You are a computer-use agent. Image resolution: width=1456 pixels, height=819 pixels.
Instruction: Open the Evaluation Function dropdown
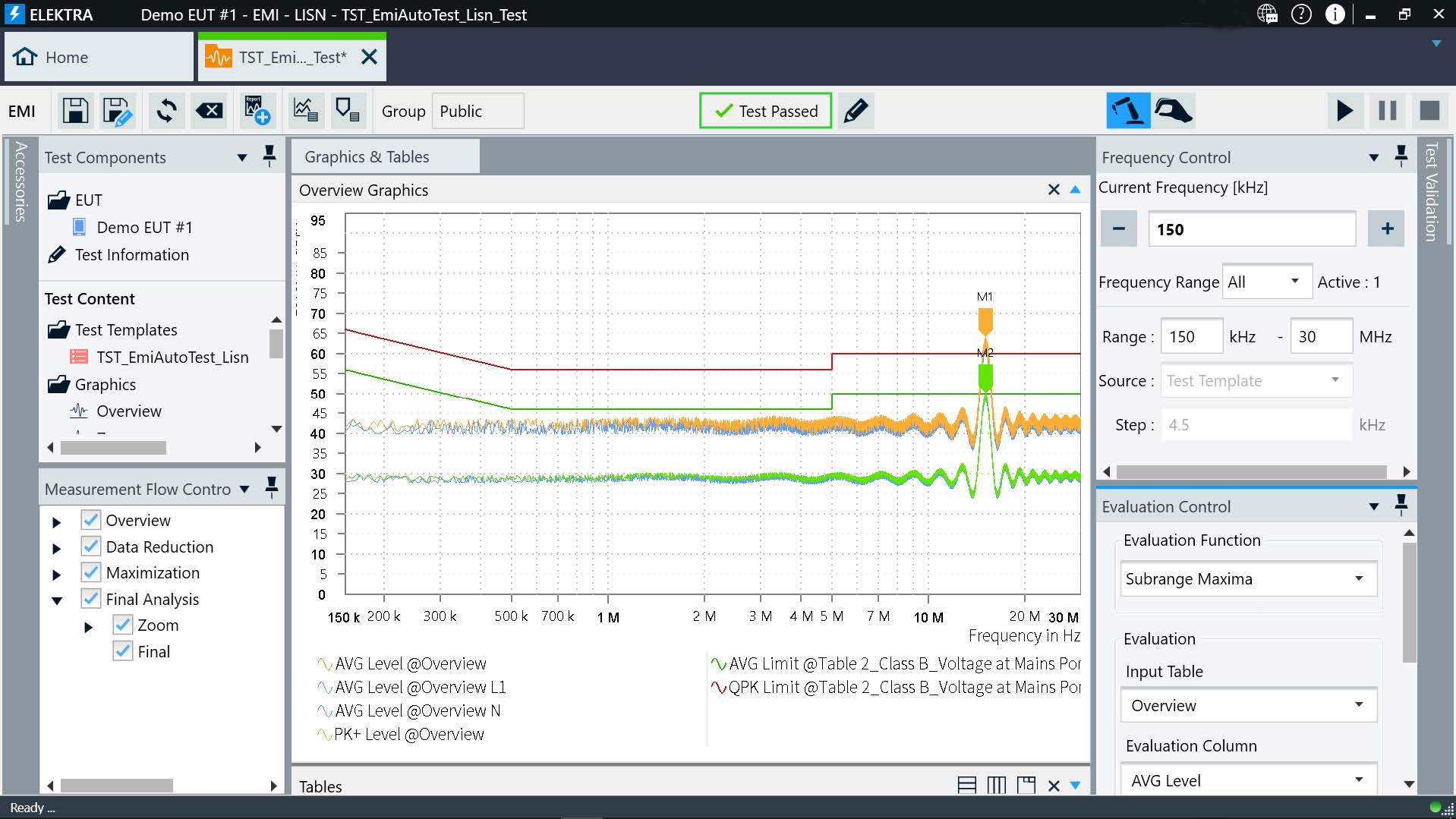(1248, 578)
